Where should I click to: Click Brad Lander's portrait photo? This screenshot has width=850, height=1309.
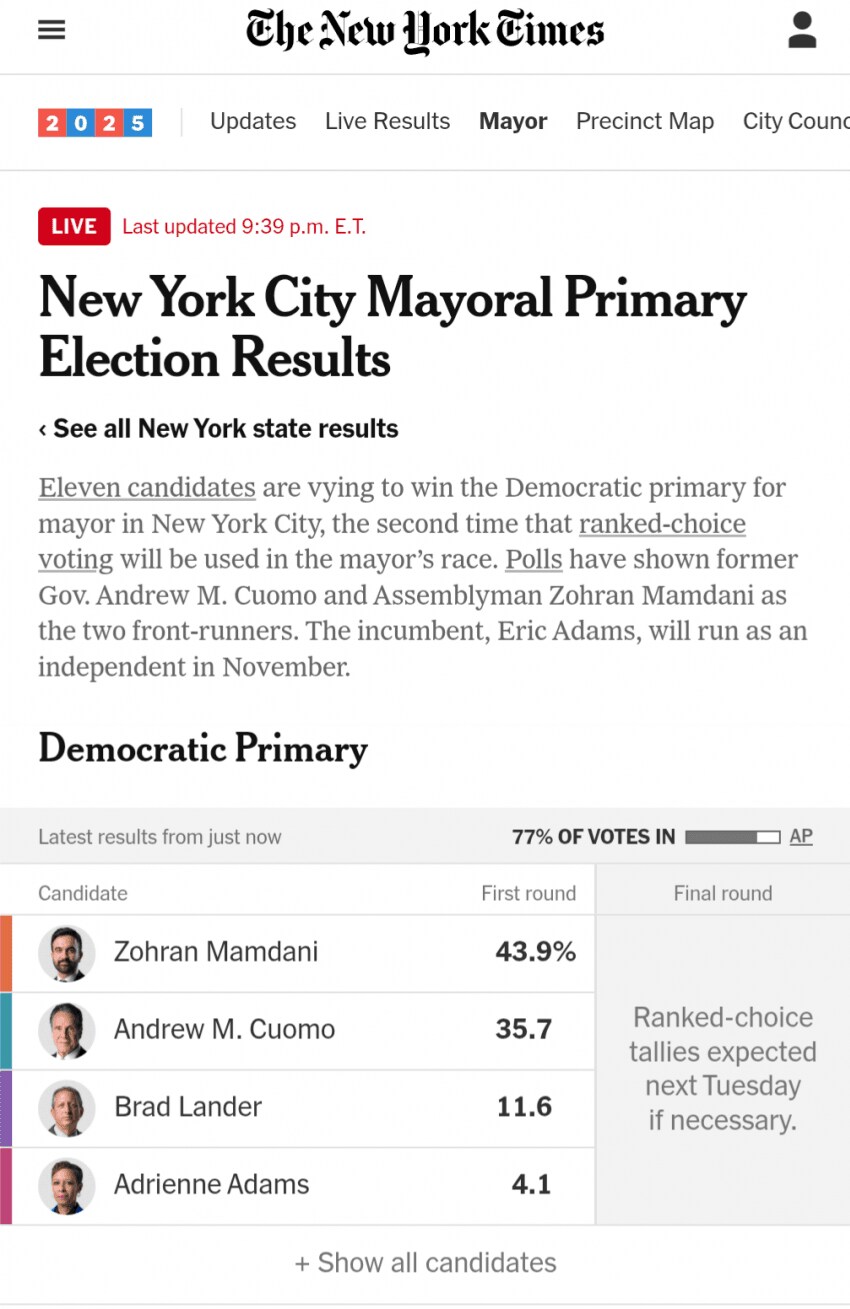pyautogui.click(x=67, y=1108)
